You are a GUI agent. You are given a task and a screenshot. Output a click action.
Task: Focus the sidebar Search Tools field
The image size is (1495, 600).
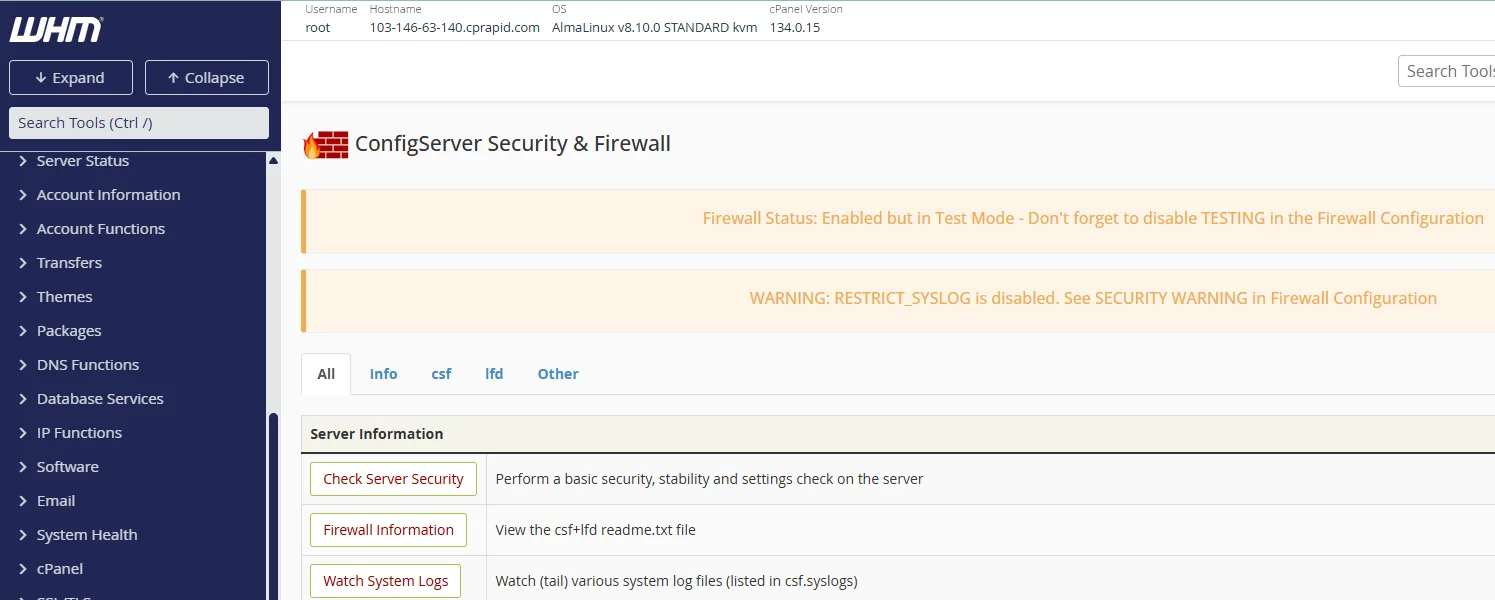tap(139, 123)
